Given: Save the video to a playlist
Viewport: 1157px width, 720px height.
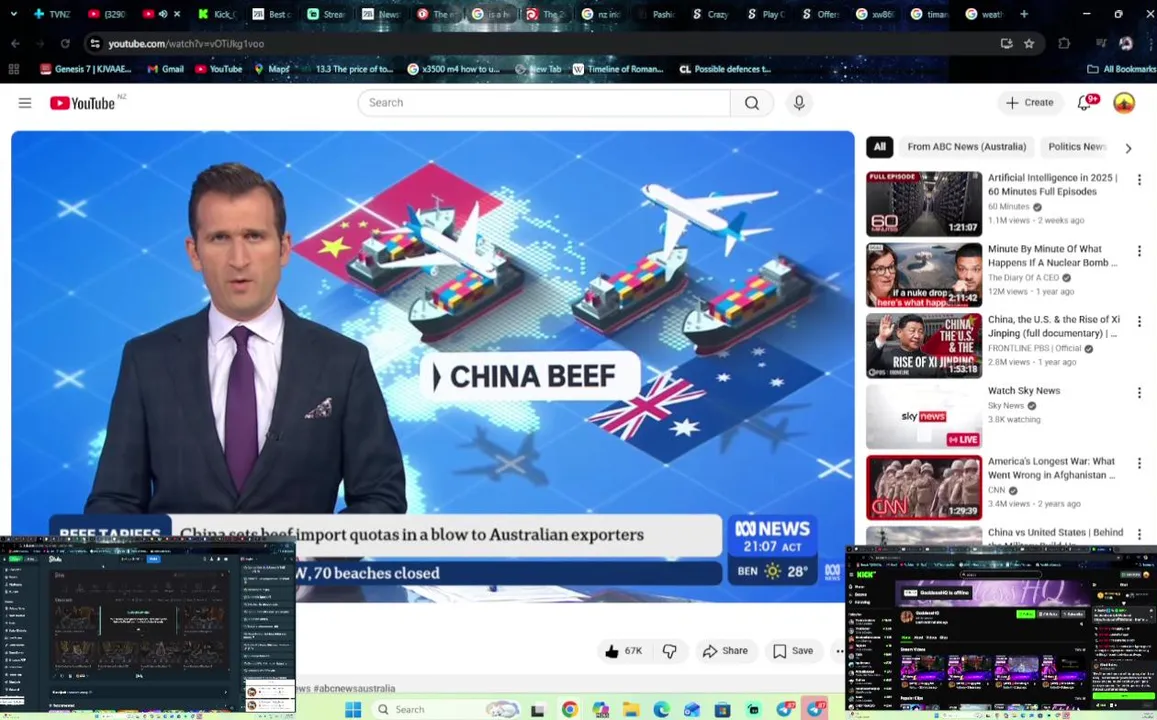Looking at the screenshot, I should pyautogui.click(x=793, y=651).
